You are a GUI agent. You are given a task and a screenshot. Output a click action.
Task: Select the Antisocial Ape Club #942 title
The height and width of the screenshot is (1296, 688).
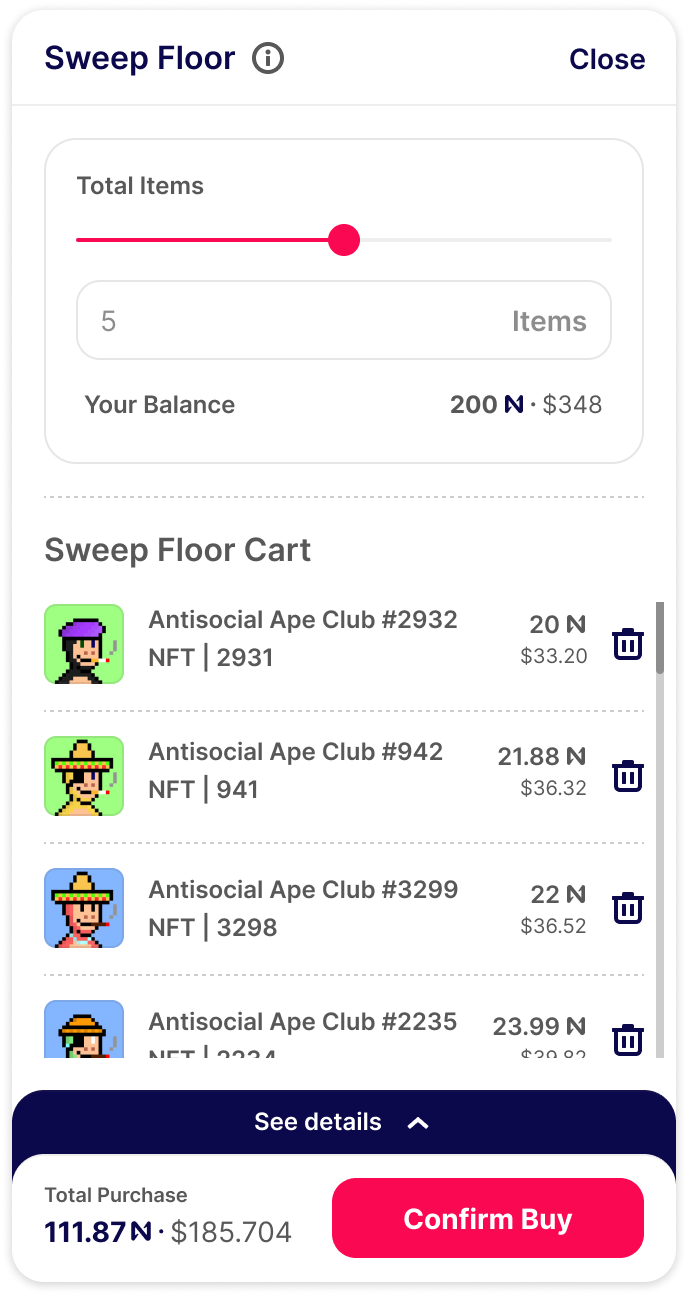click(x=296, y=752)
